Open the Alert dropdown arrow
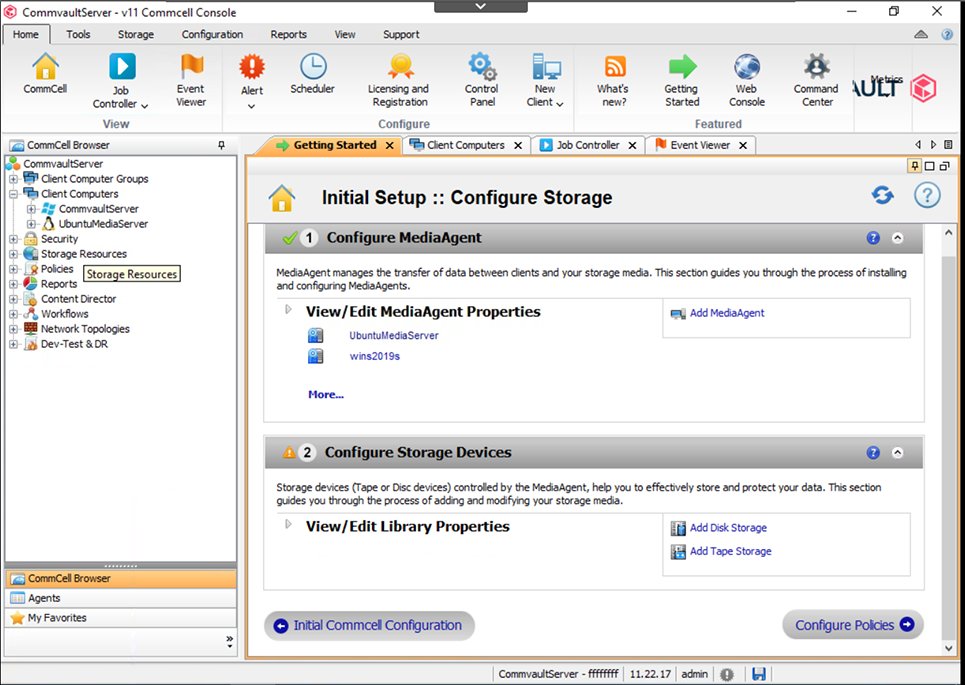This screenshot has height=685, width=965. (251, 106)
